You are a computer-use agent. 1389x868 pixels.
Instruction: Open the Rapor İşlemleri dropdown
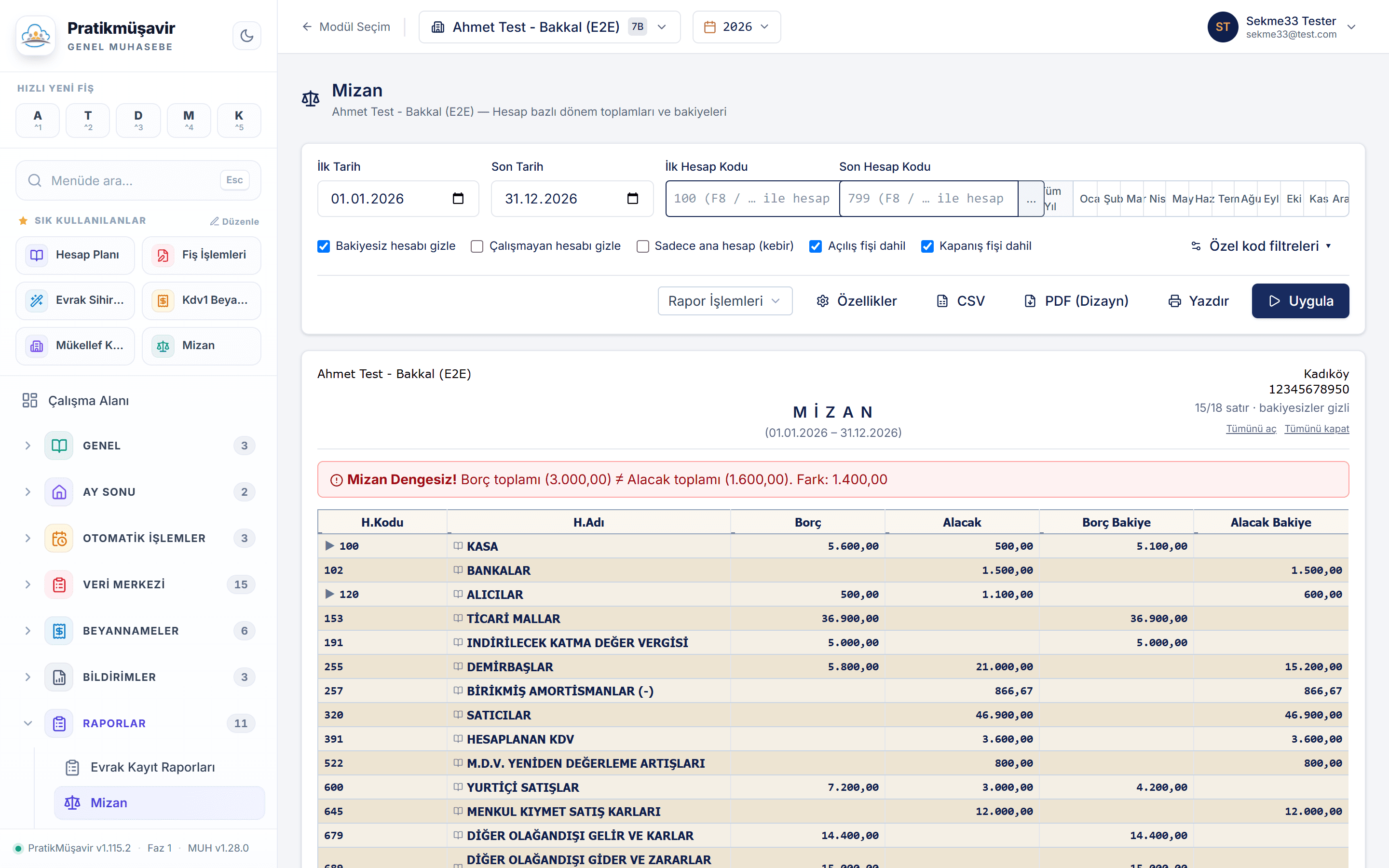[725, 301]
